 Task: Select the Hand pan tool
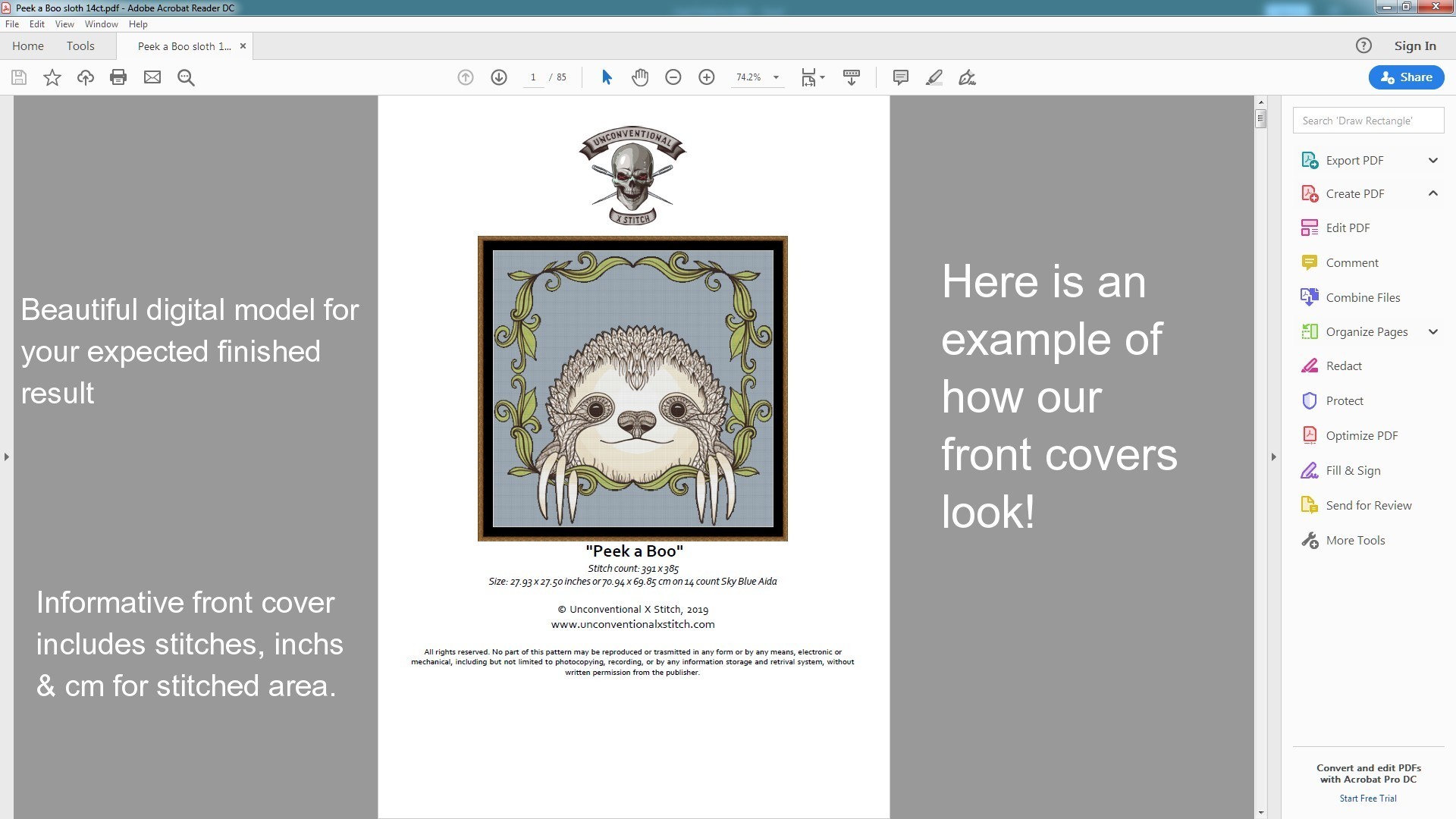pyautogui.click(x=640, y=77)
